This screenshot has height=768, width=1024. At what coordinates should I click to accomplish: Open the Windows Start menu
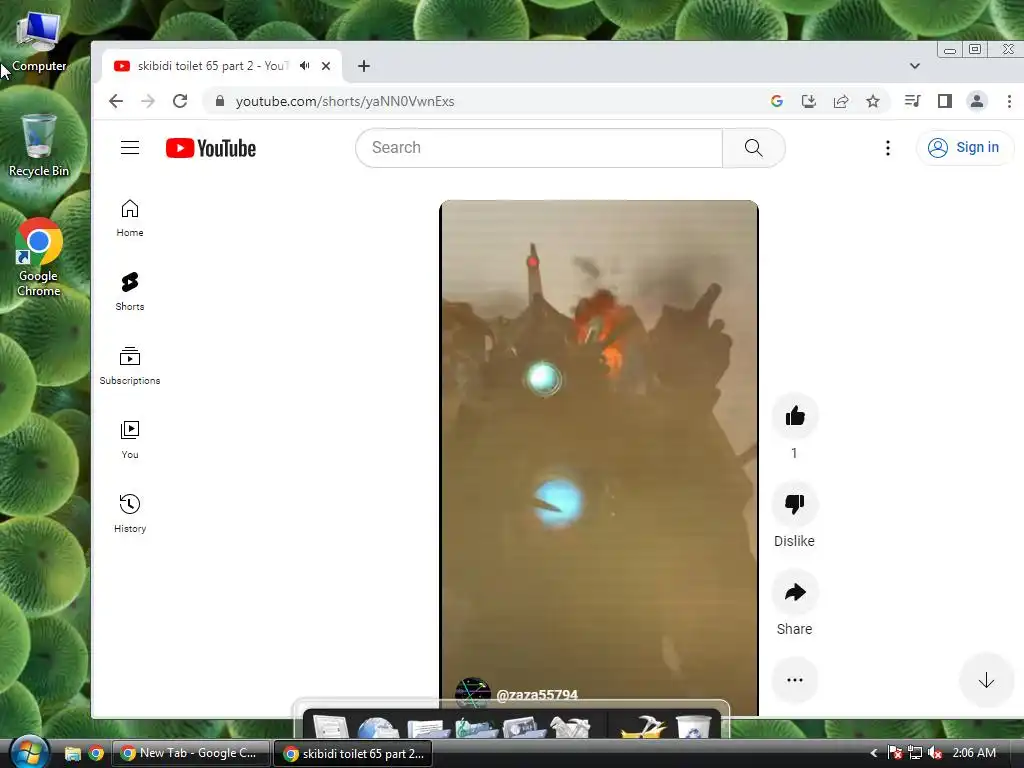tap(28, 752)
